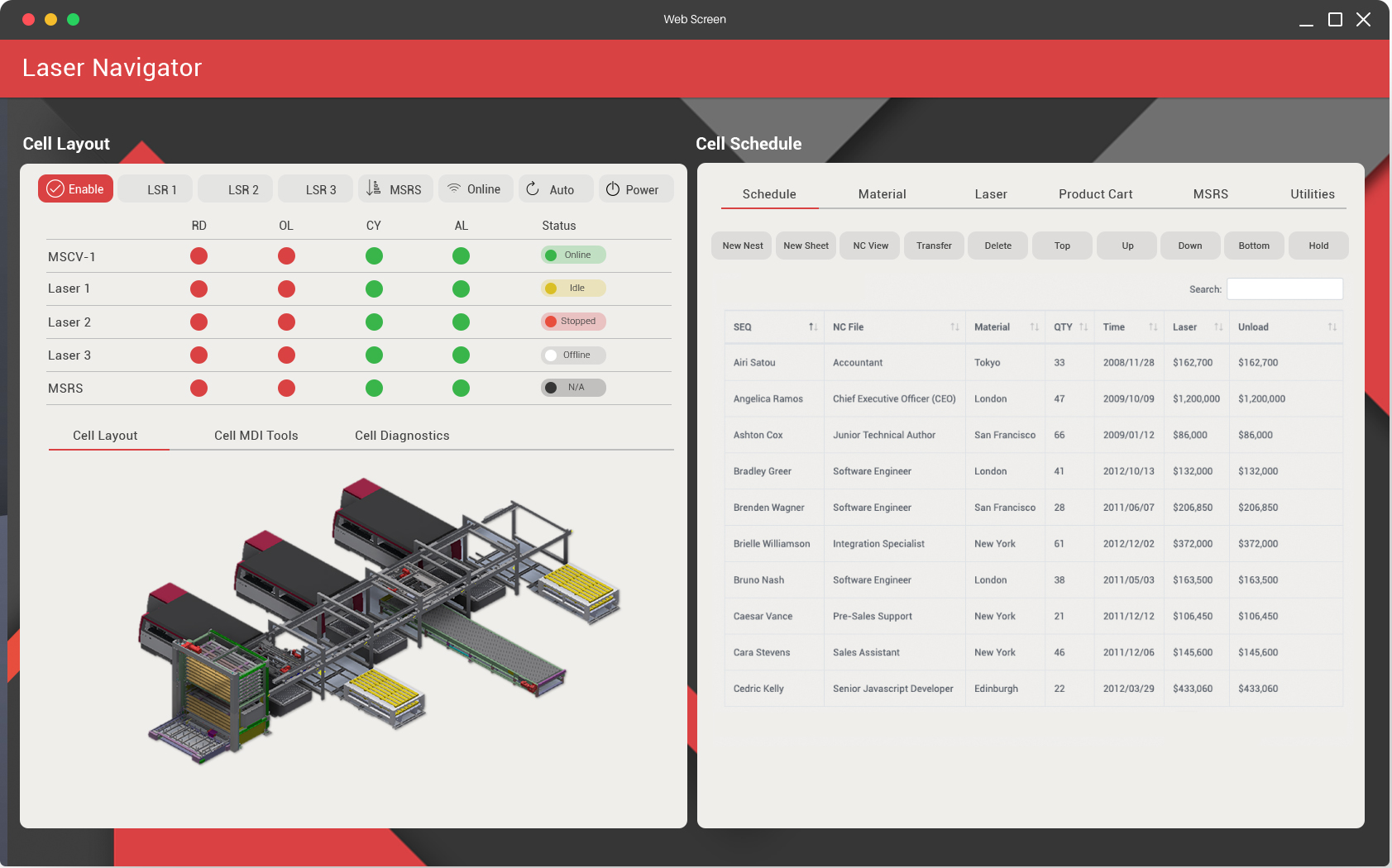Select the Airi Satou table row

[1033, 363]
